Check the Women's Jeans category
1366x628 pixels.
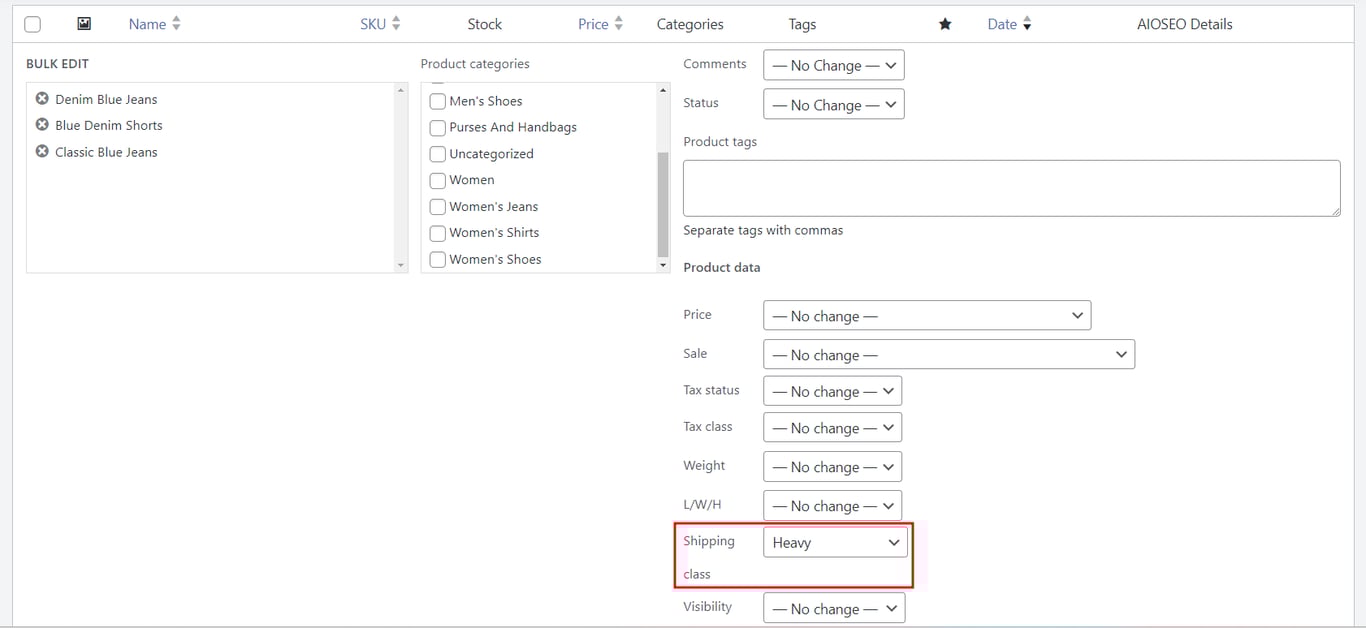click(x=437, y=206)
